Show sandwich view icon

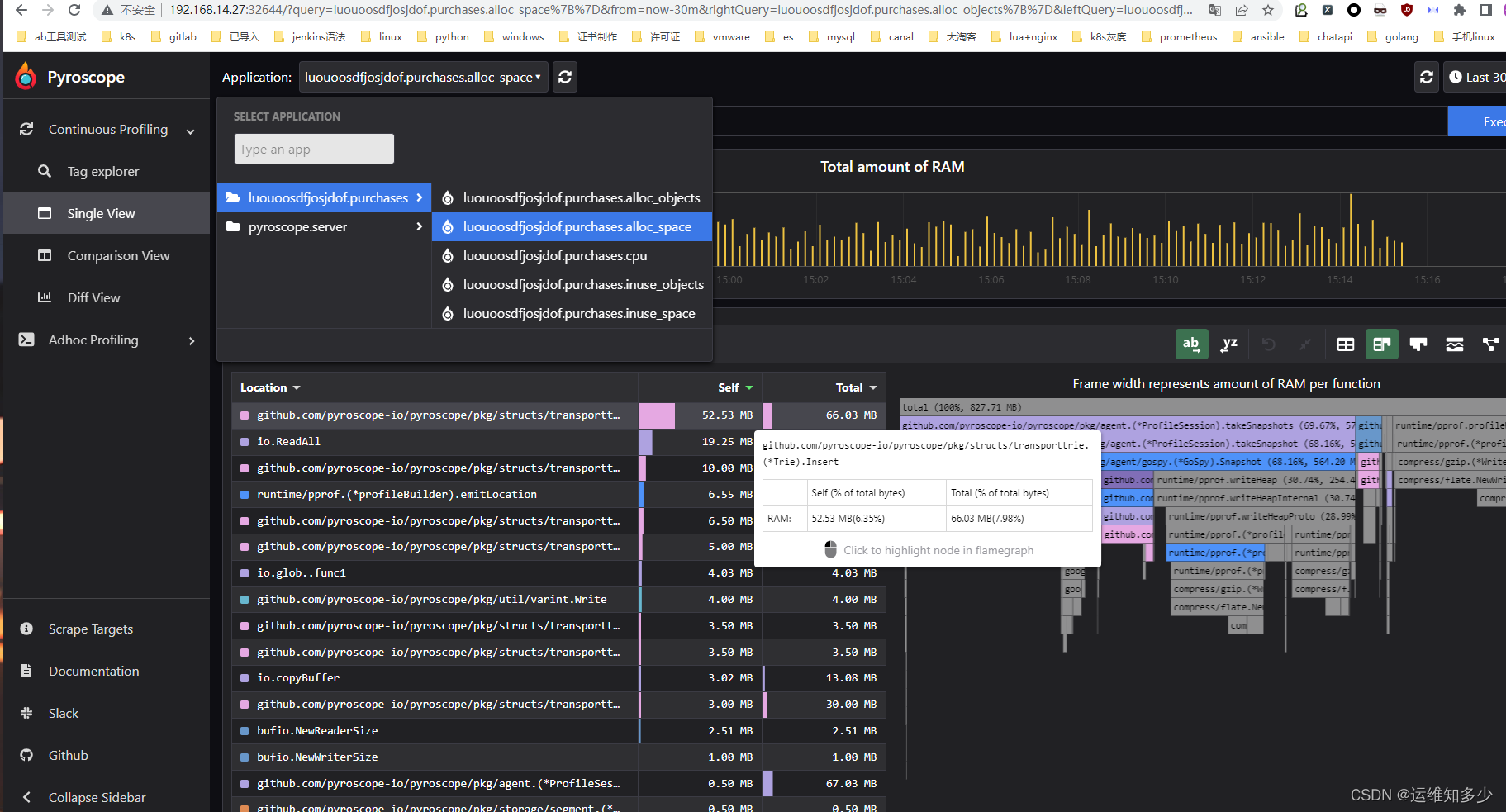click(1455, 344)
